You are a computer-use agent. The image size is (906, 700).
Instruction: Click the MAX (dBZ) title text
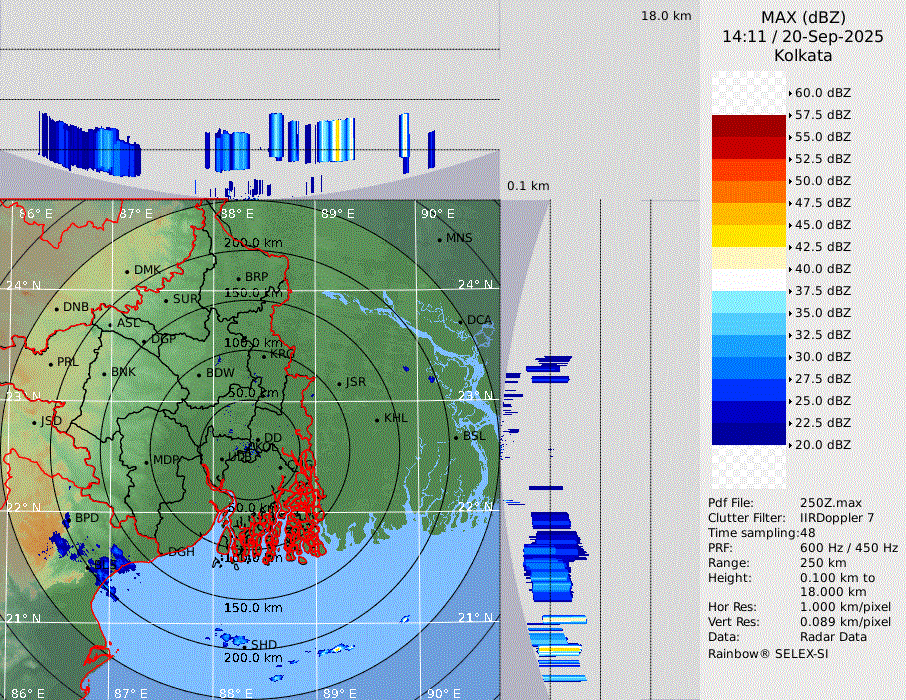(803, 17)
